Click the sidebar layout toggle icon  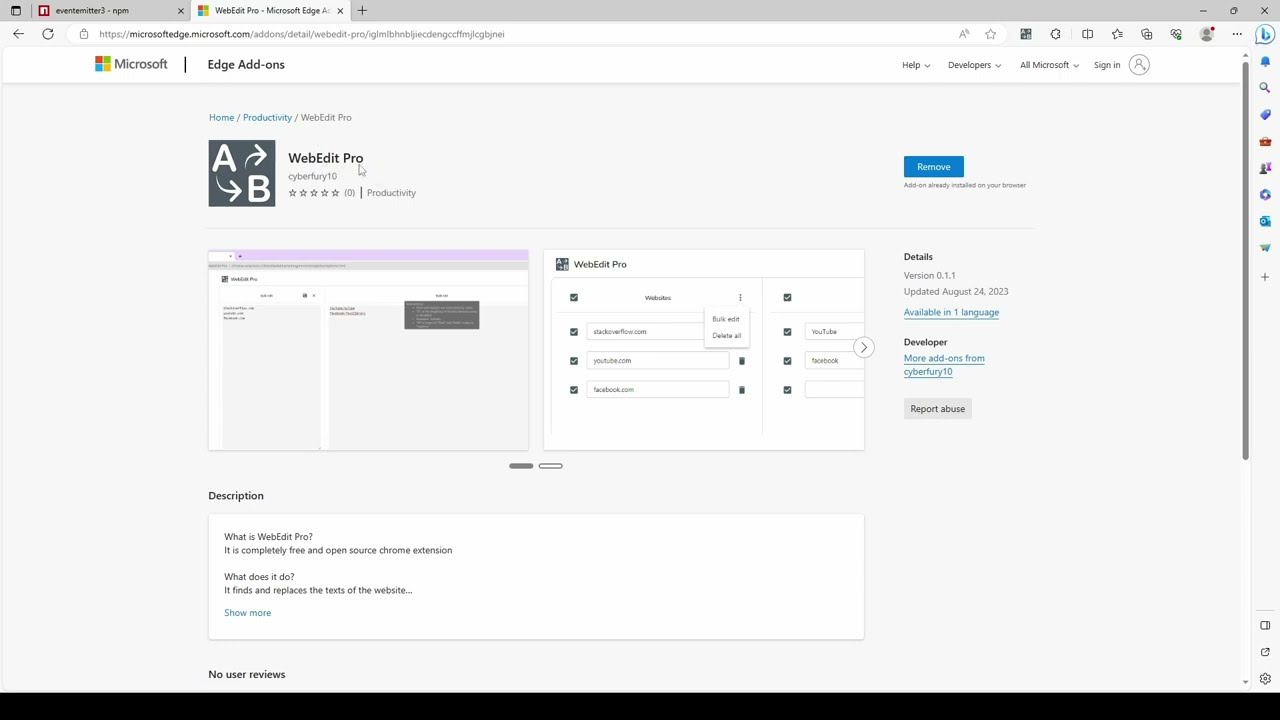[1265, 626]
